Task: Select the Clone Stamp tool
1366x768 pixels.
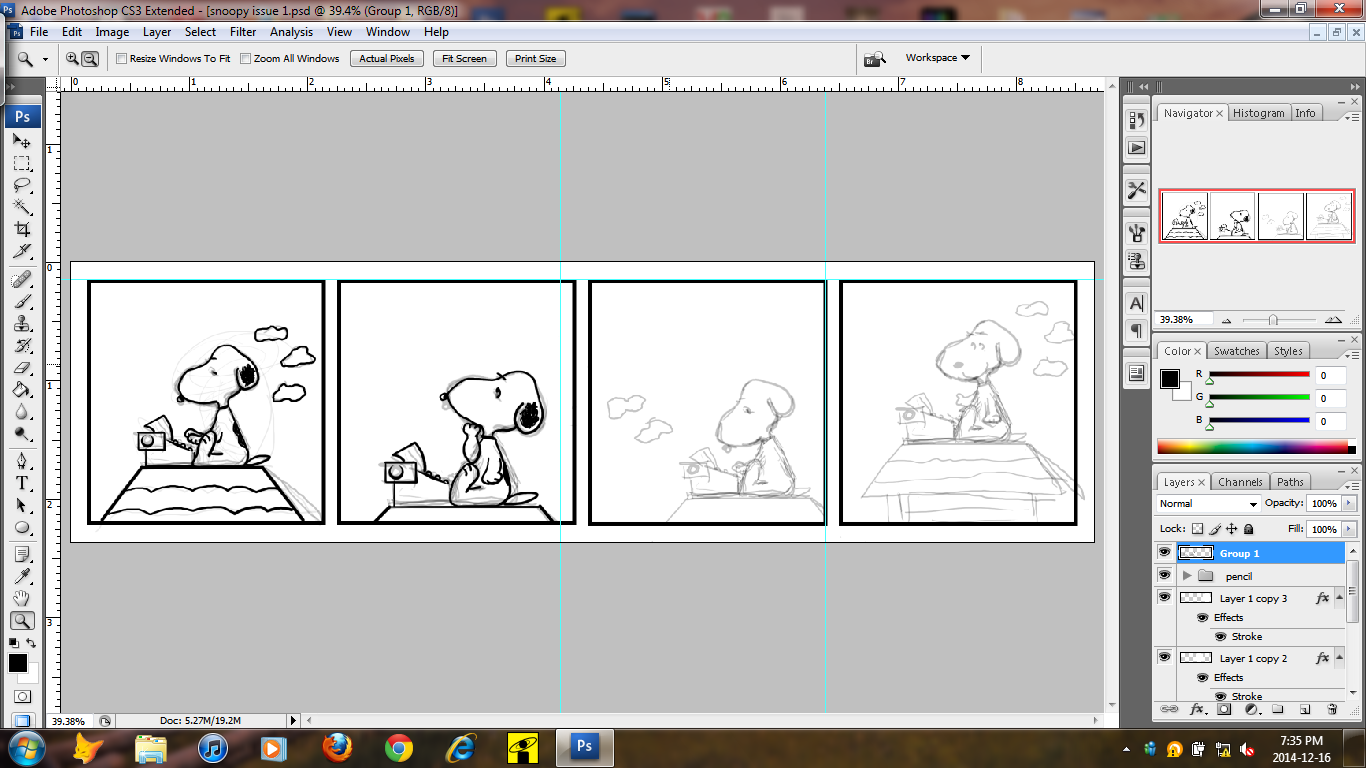Action: [x=22, y=323]
